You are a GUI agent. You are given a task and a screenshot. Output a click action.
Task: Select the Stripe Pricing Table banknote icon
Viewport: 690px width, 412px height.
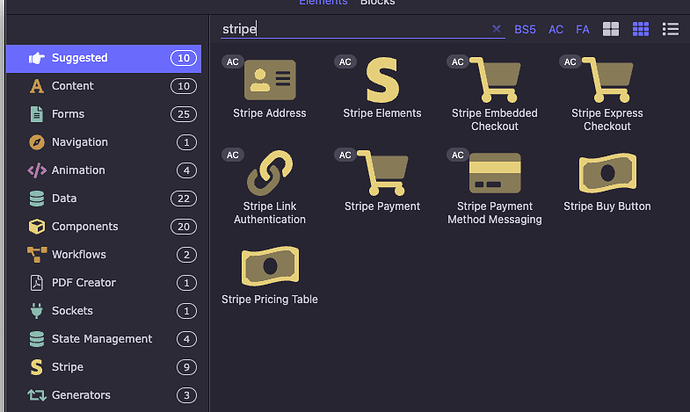point(270,266)
